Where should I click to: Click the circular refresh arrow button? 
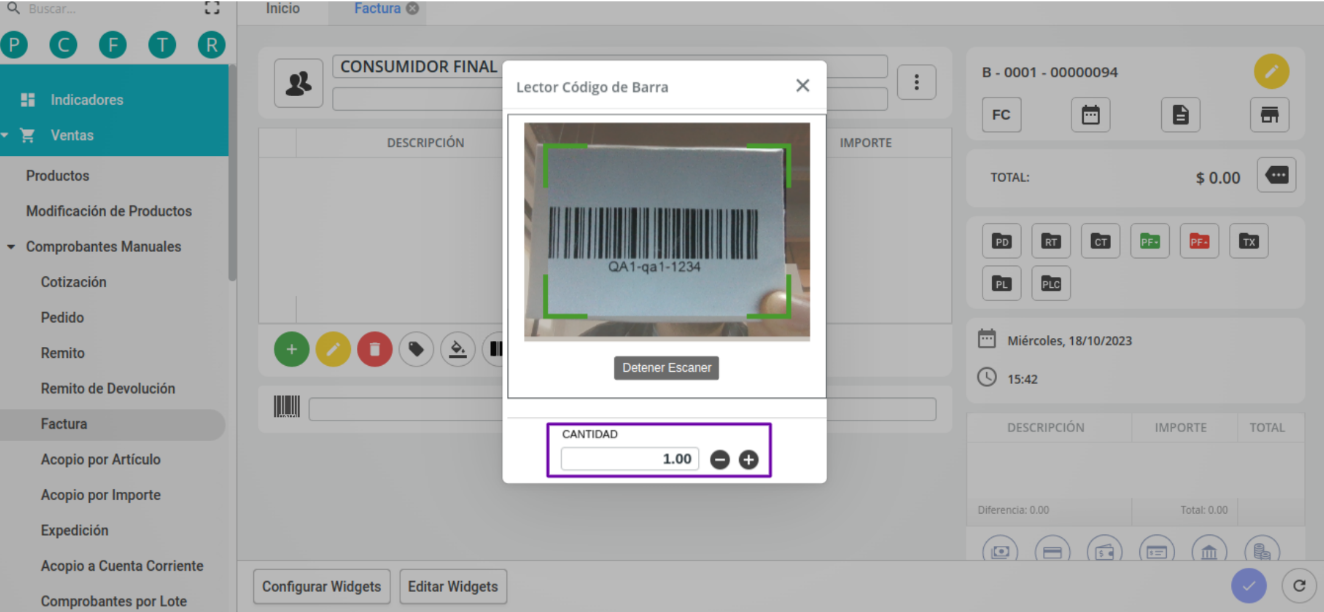pos(1298,586)
